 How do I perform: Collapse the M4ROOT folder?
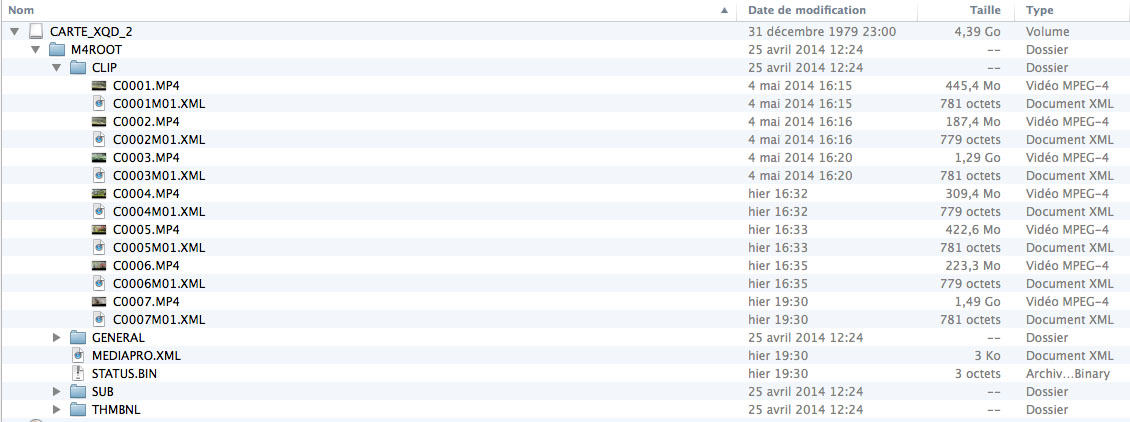(35, 50)
